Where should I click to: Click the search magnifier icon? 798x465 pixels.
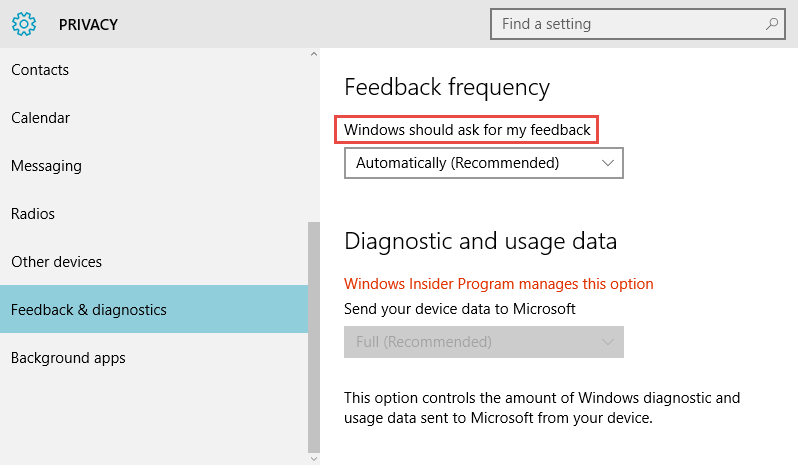point(772,23)
